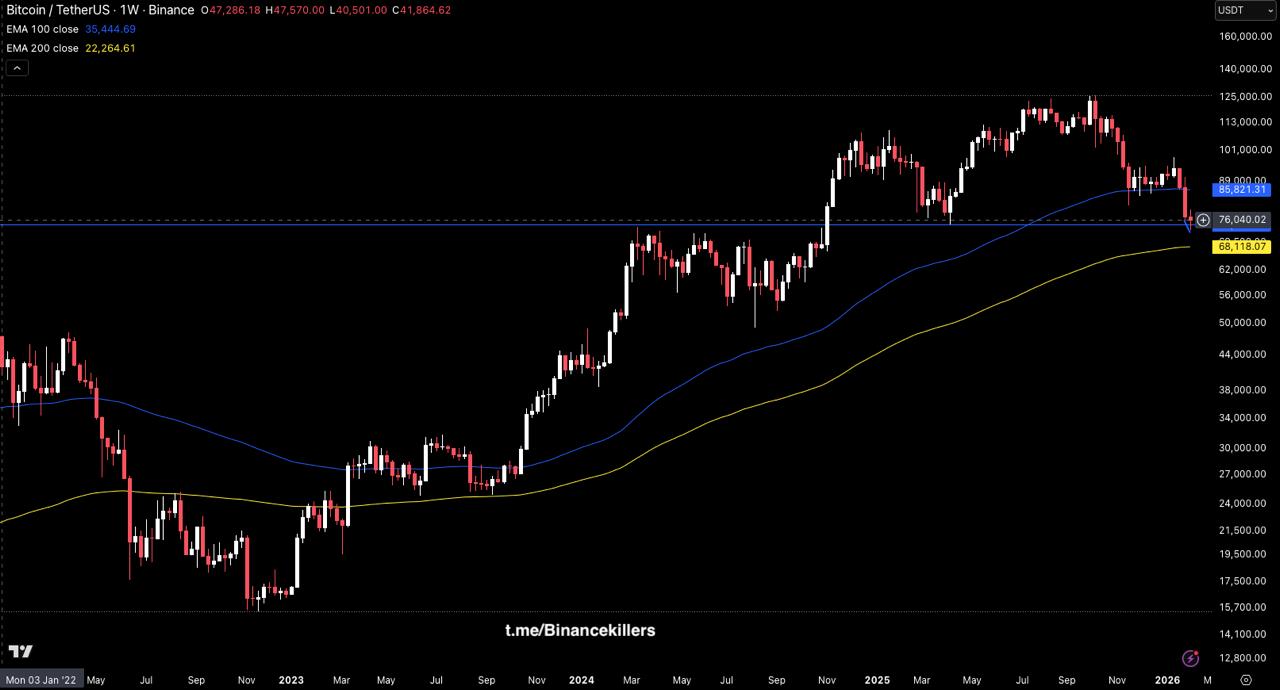Click the 76,040.02 crosshair price label
This screenshot has width=1280, height=690.
[x=1242, y=220]
